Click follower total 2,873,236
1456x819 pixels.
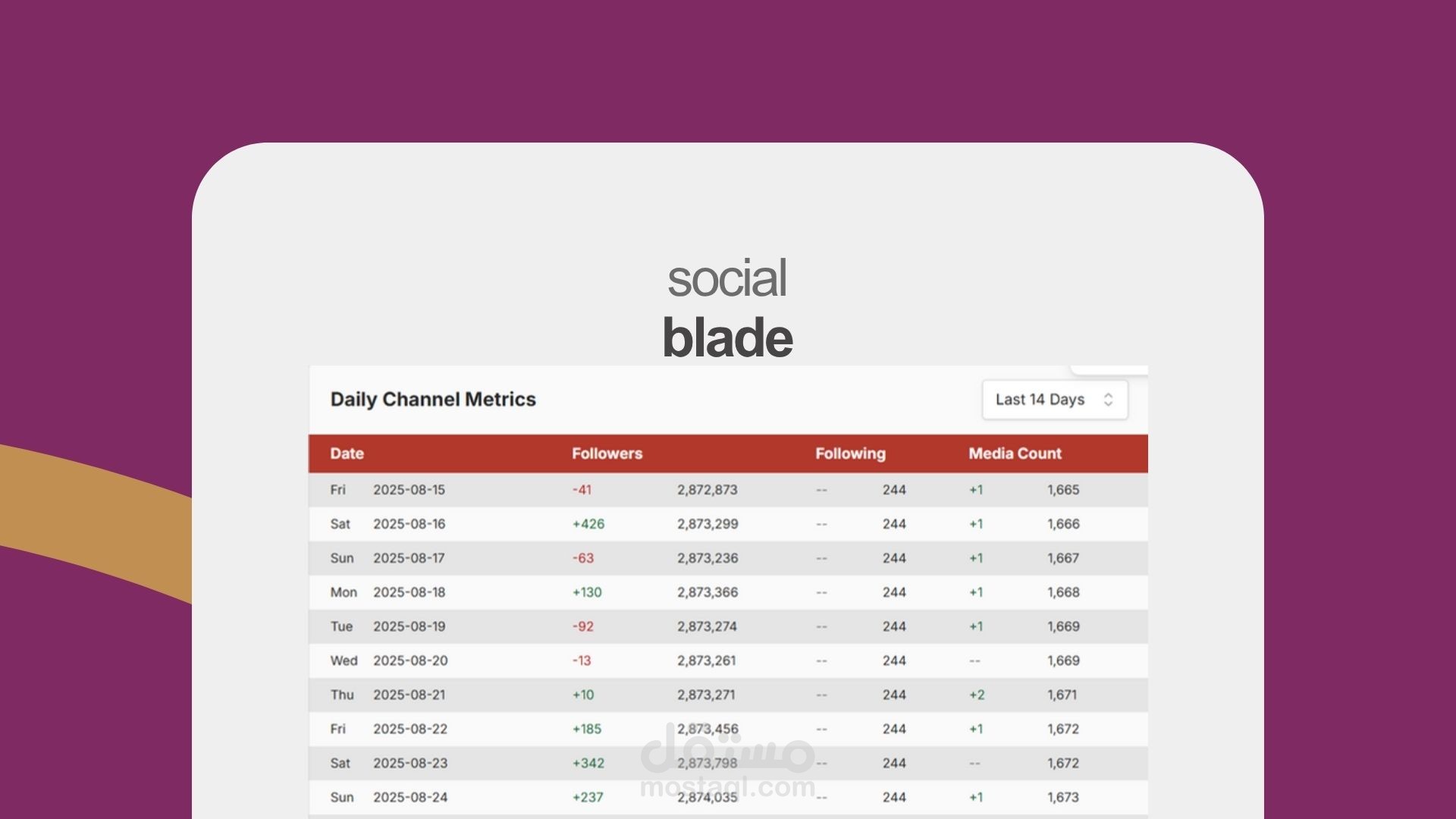708,558
